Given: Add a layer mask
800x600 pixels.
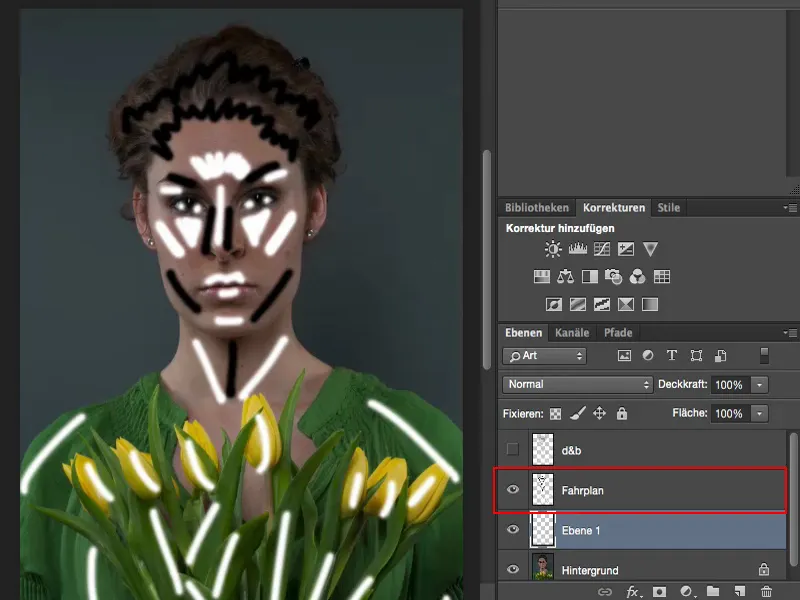Looking at the screenshot, I should coord(659,591).
